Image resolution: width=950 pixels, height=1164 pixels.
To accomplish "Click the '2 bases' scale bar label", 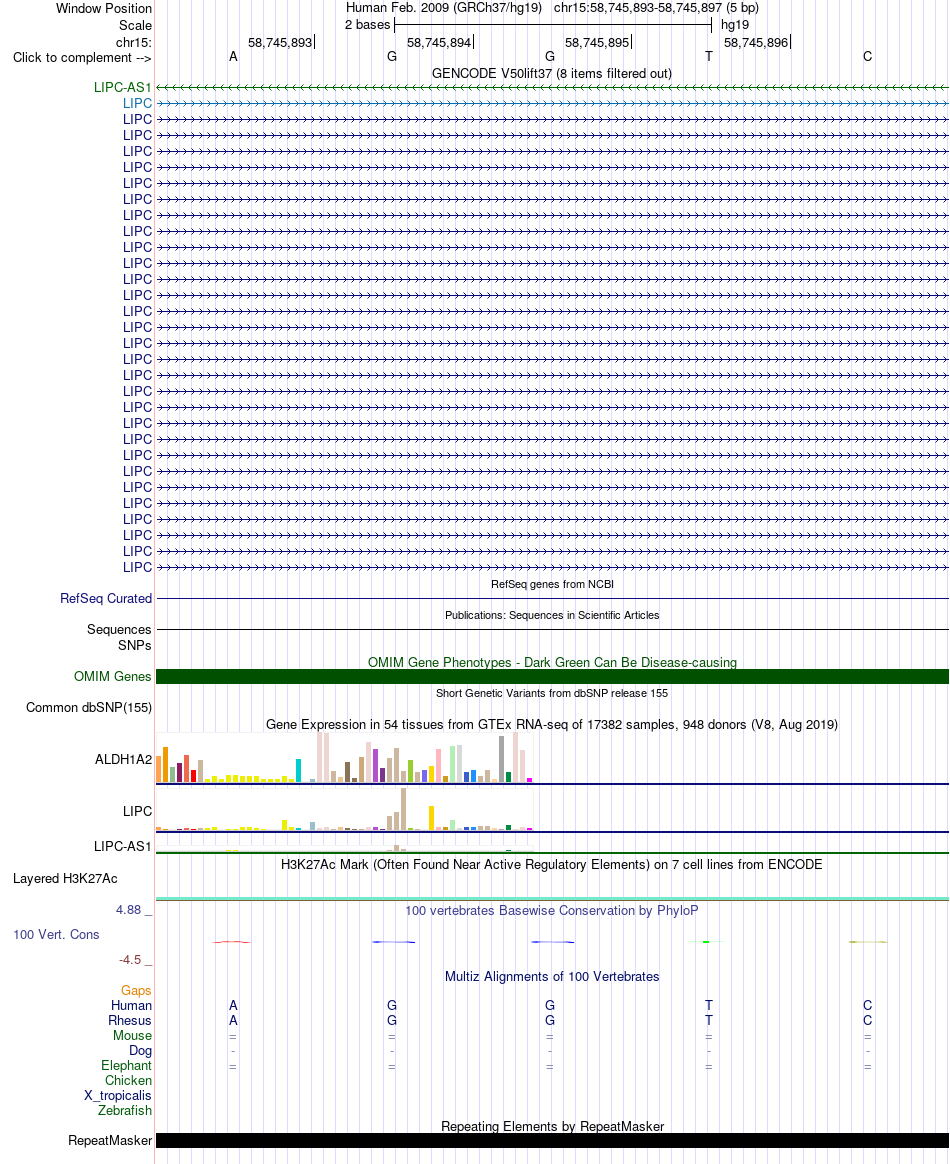I will coord(367,24).
